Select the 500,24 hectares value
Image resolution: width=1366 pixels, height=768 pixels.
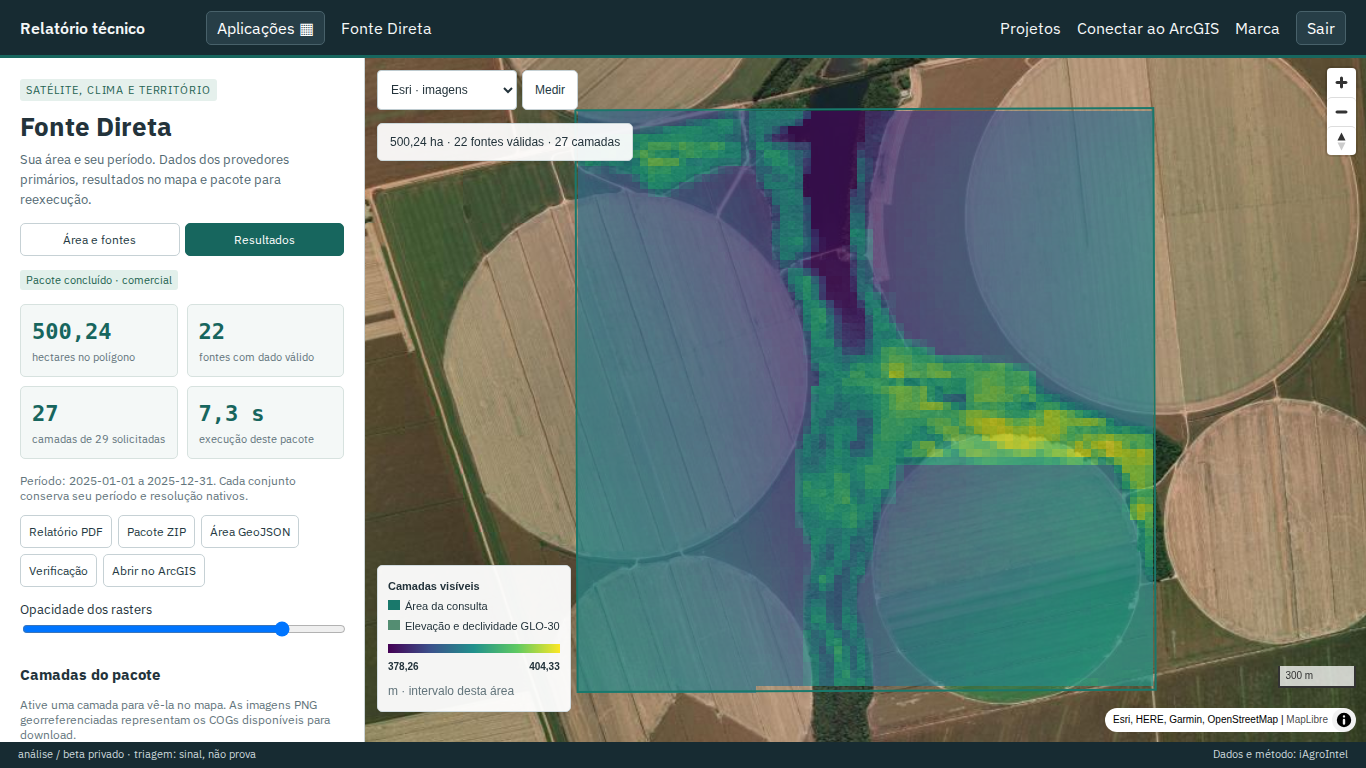pyautogui.click(x=72, y=331)
